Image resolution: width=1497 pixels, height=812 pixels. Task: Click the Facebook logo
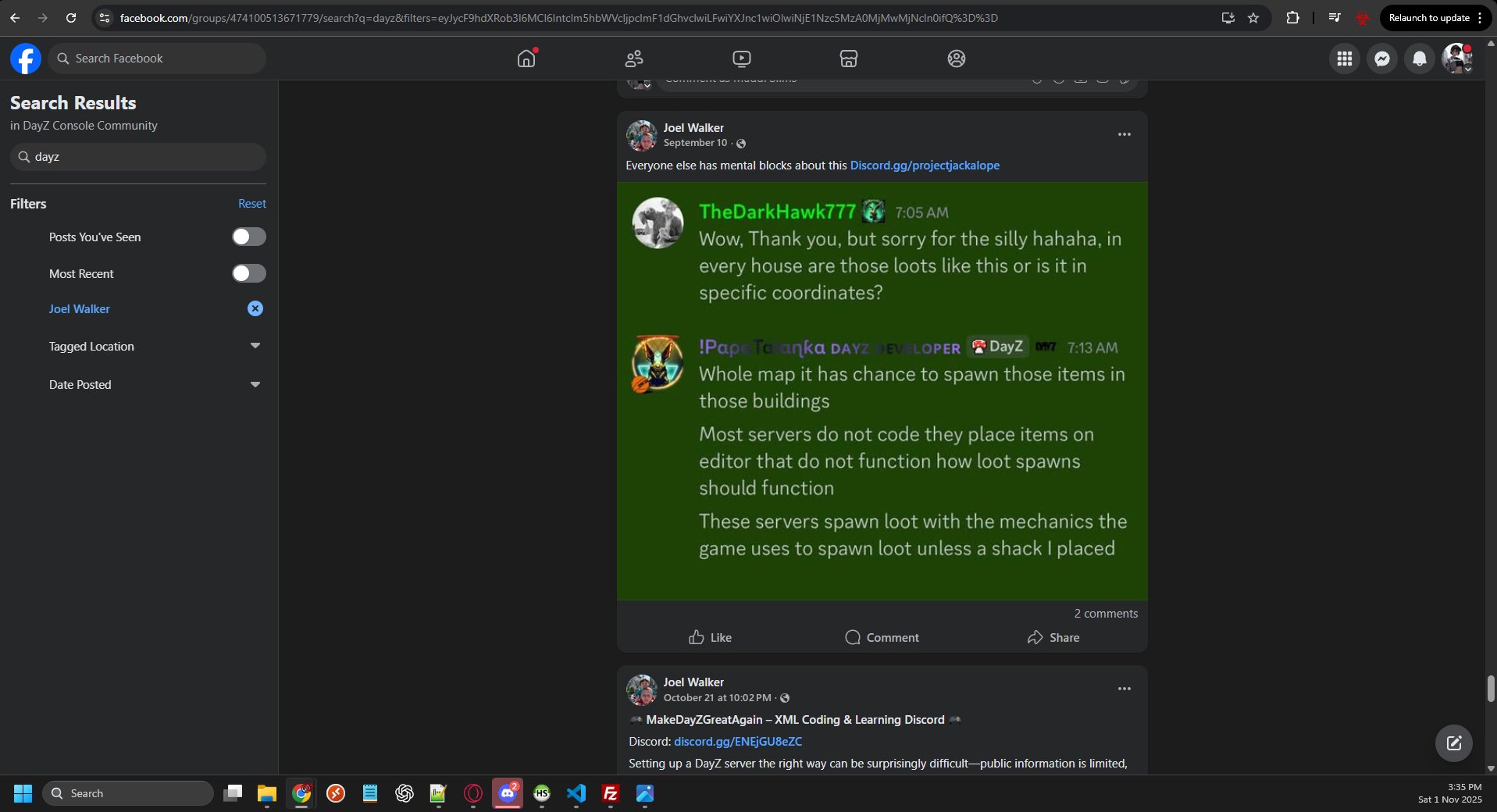[26, 59]
